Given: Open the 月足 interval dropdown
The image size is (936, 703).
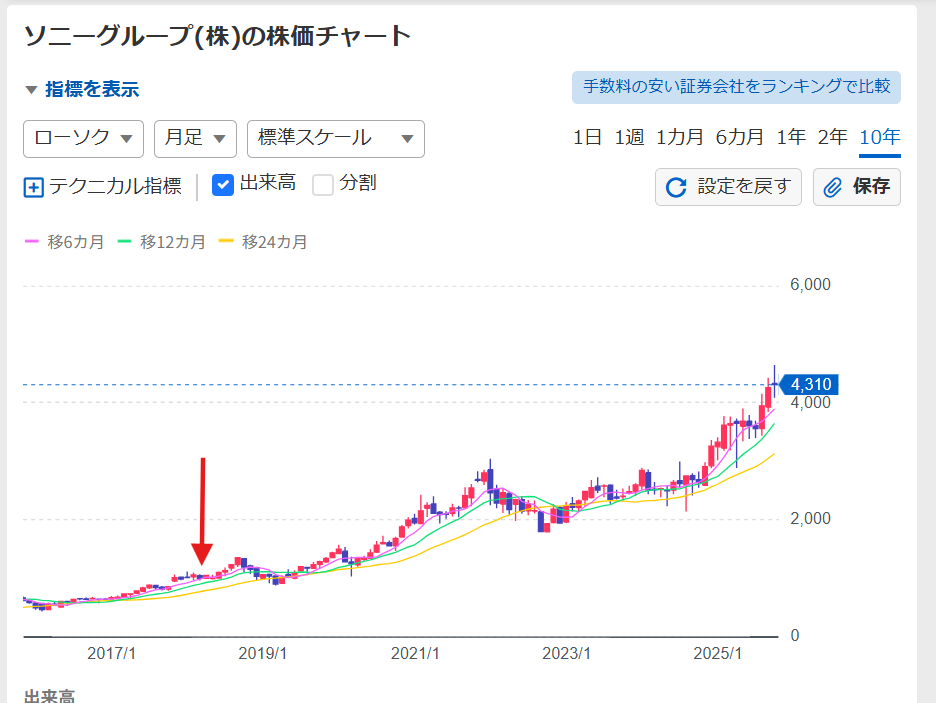Looking at the screenshot, I should click(195, 139).
